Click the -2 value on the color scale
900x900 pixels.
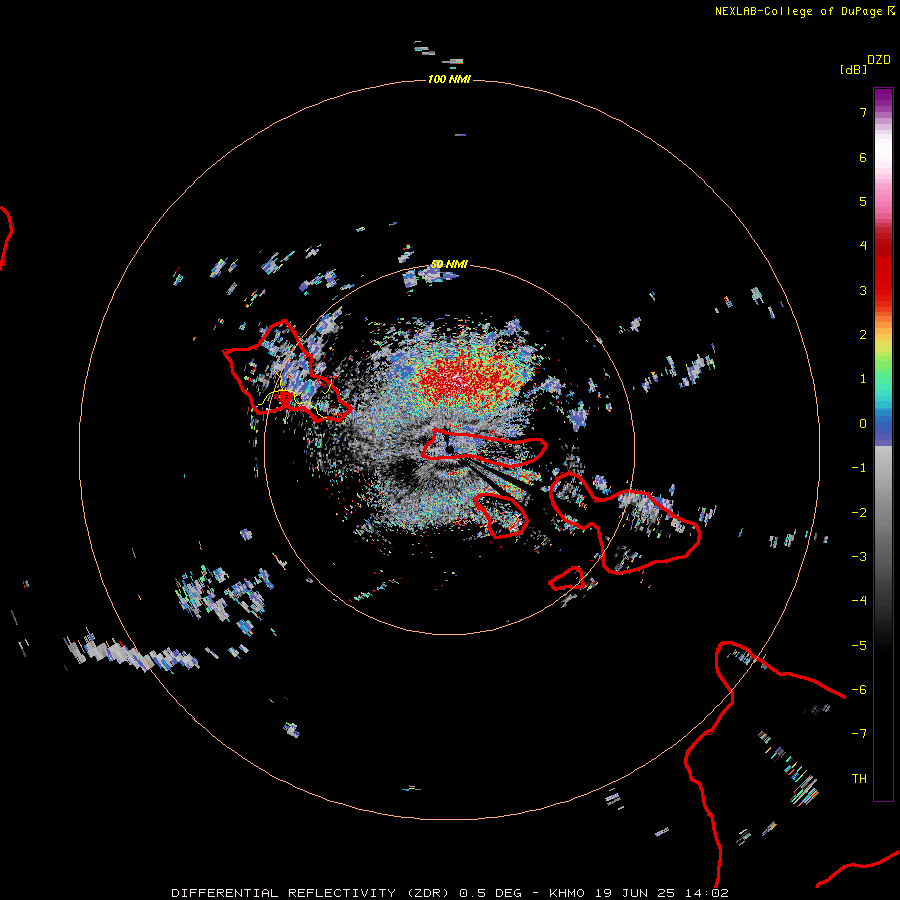(x=859, y=513)
